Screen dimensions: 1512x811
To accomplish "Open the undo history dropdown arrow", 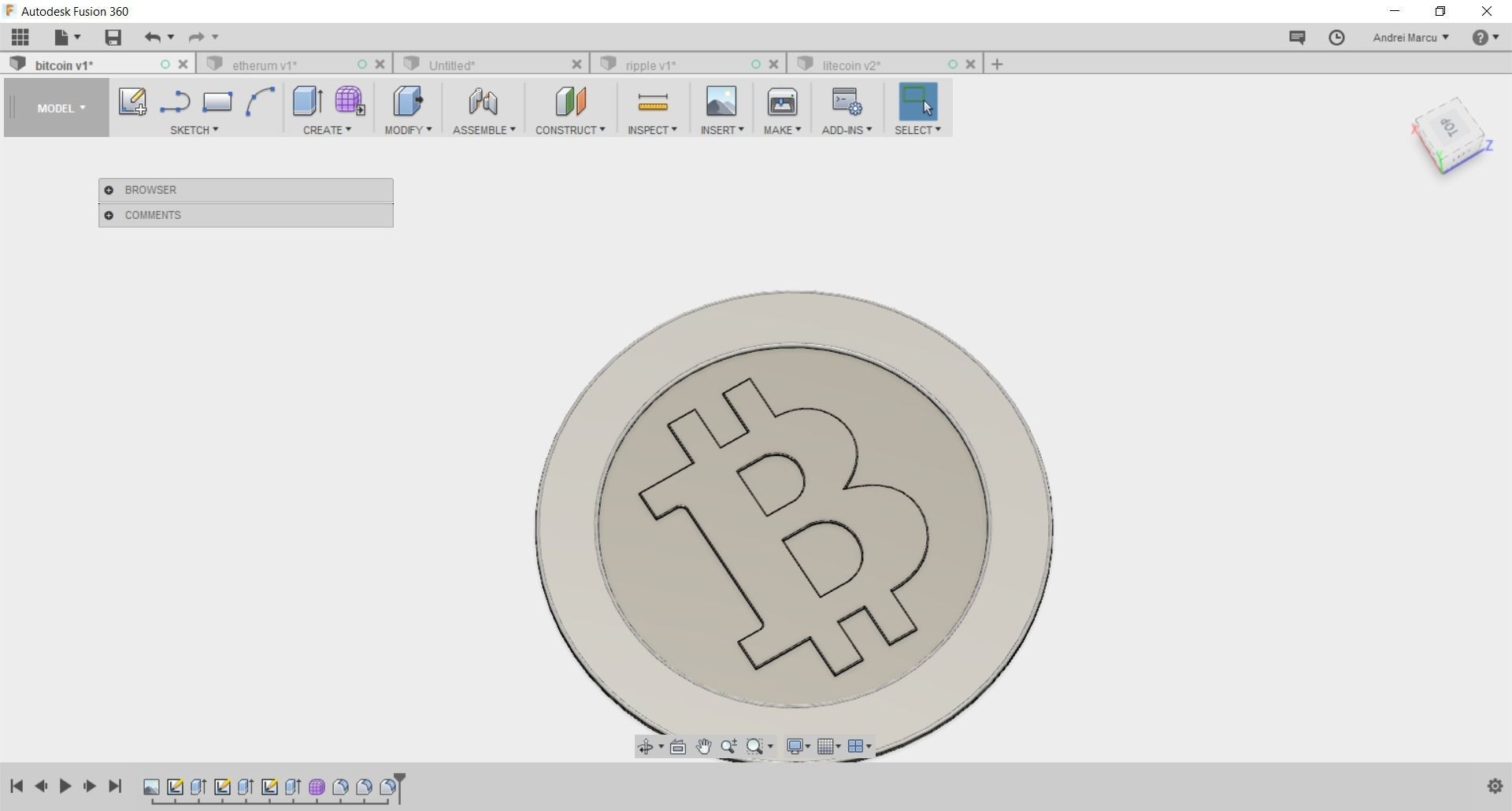I will click(x=170, y=37).
